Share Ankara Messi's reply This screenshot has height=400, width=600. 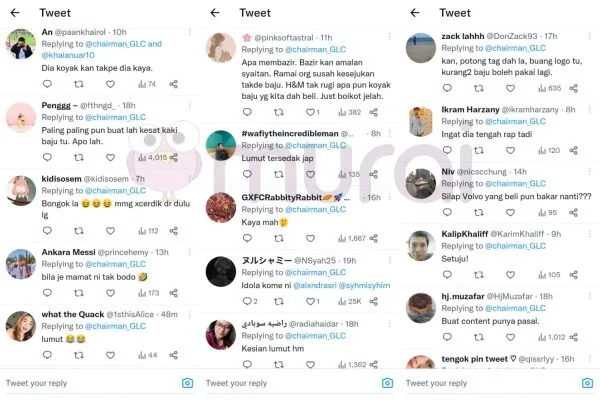[173, 293]
